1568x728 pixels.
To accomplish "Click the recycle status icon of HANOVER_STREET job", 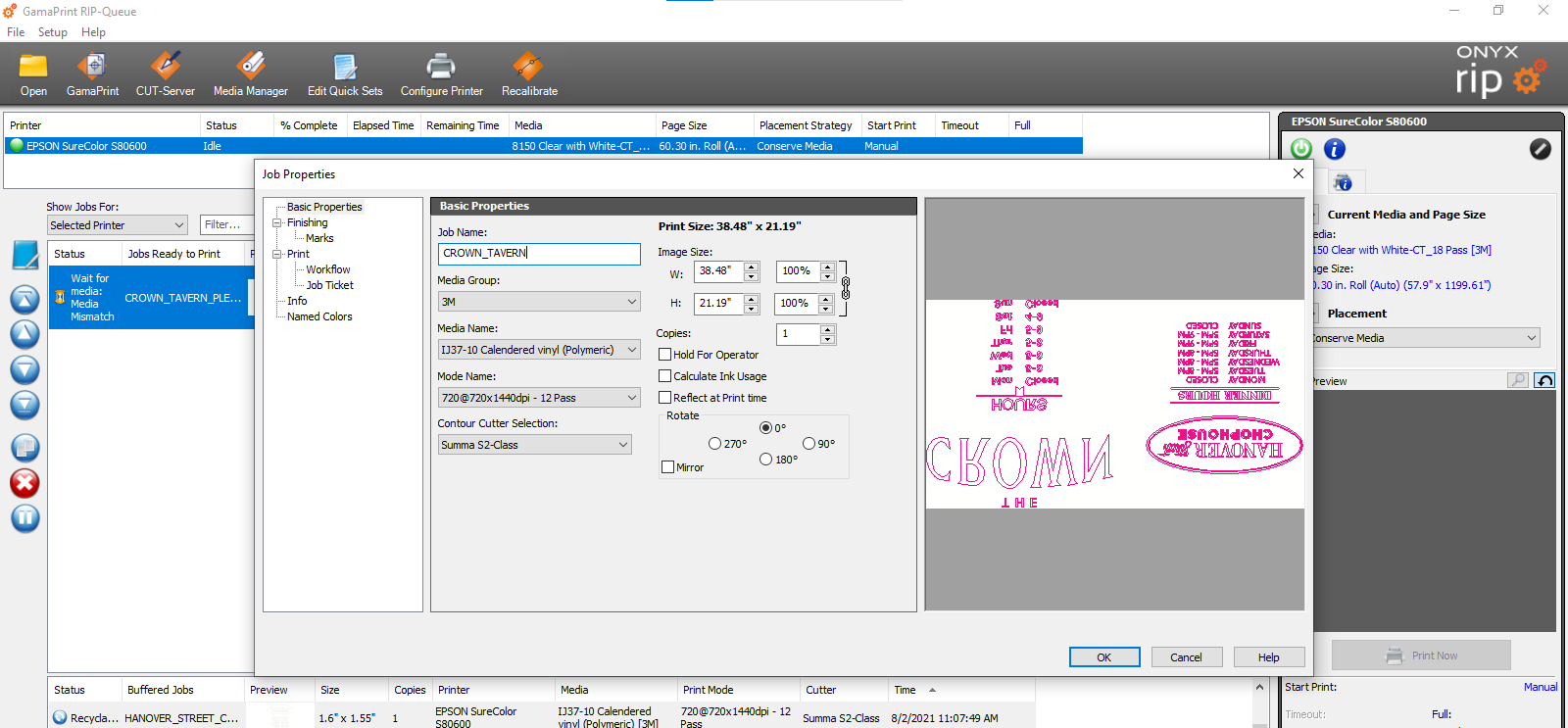I will (x=60, y=717).
